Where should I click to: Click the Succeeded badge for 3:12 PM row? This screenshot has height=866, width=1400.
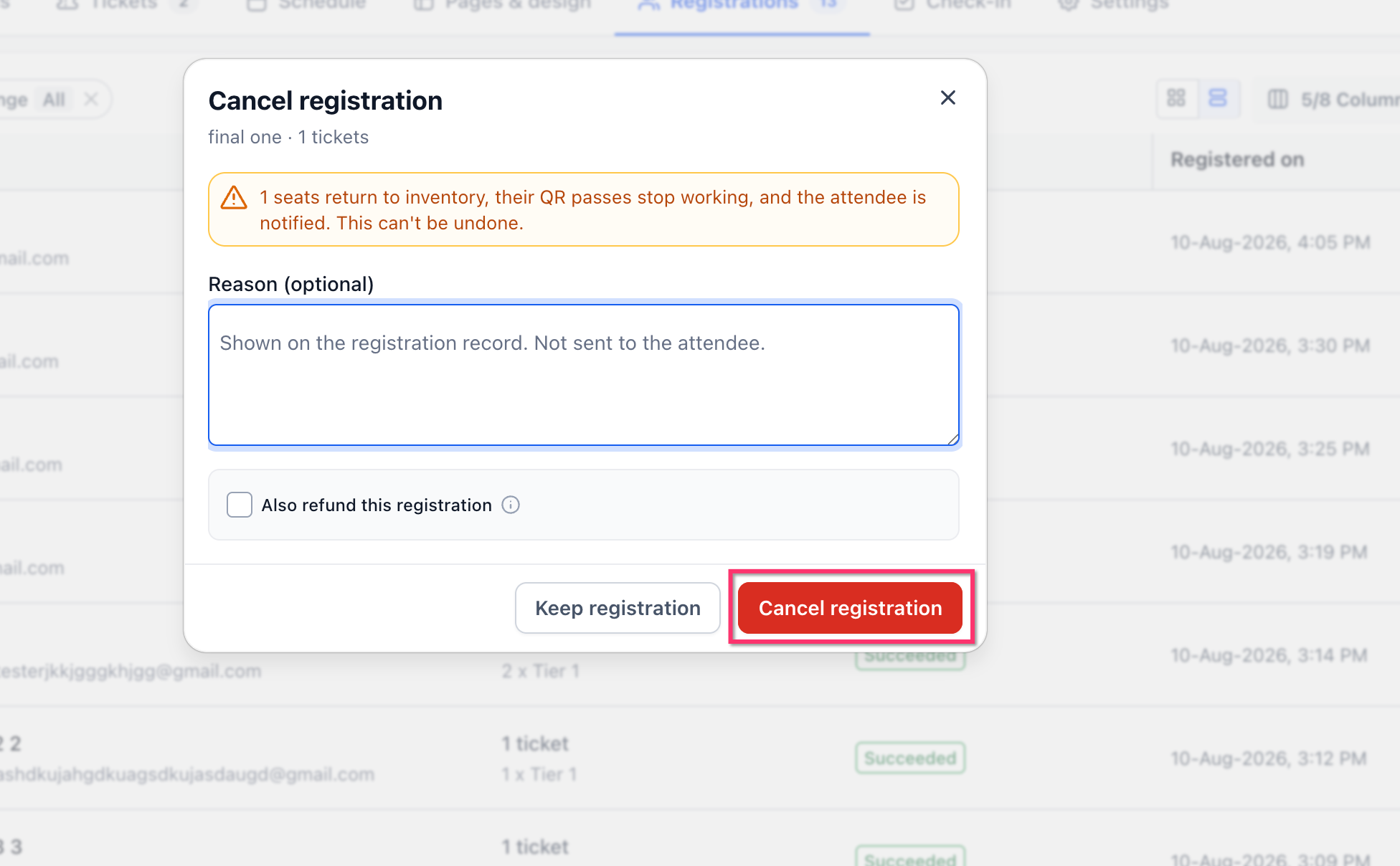910,758
